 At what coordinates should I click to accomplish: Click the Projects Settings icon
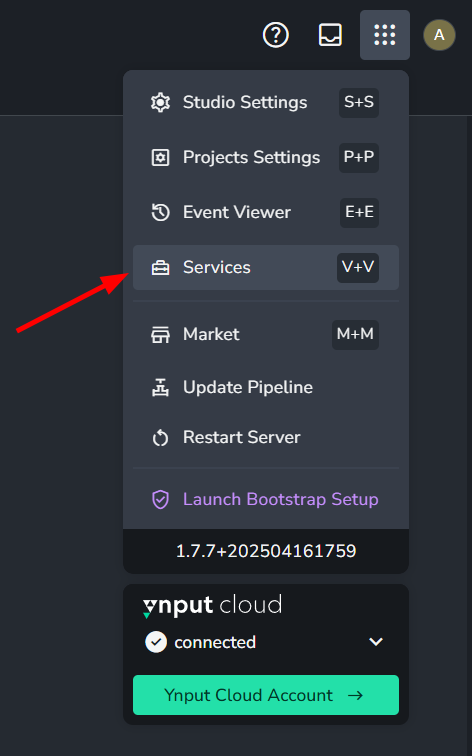[161, 158]
